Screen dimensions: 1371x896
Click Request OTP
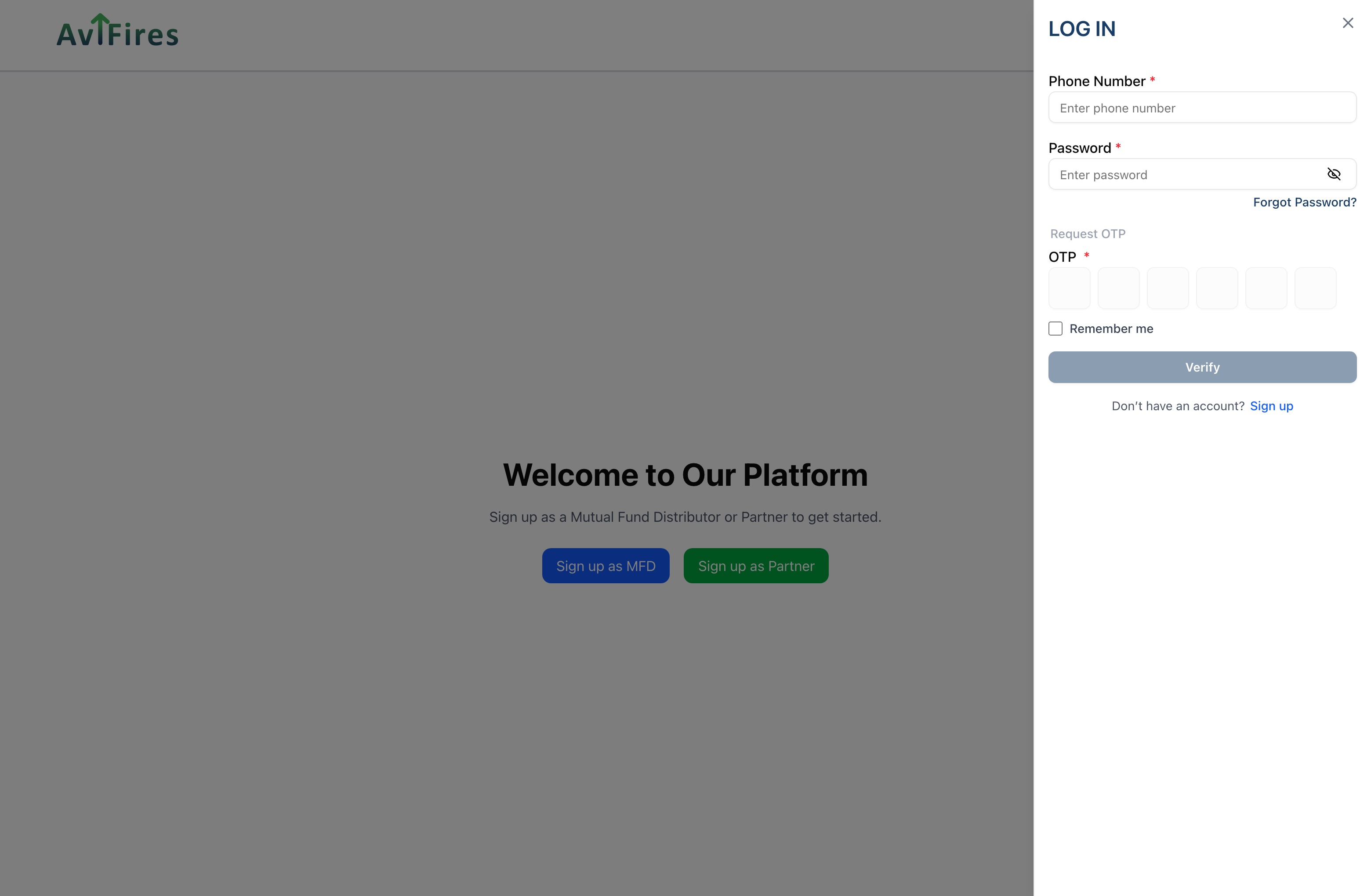coord(1087,234)
